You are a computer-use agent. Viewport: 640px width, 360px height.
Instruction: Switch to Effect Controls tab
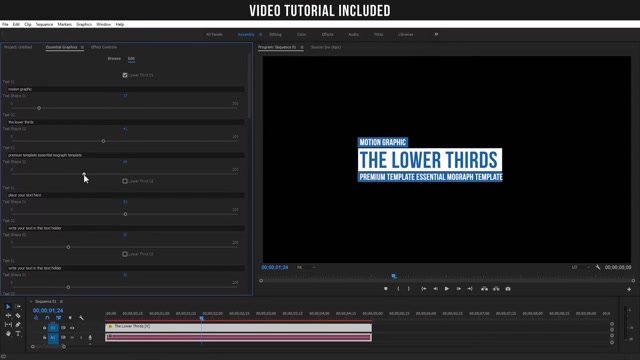pos(104,47)
